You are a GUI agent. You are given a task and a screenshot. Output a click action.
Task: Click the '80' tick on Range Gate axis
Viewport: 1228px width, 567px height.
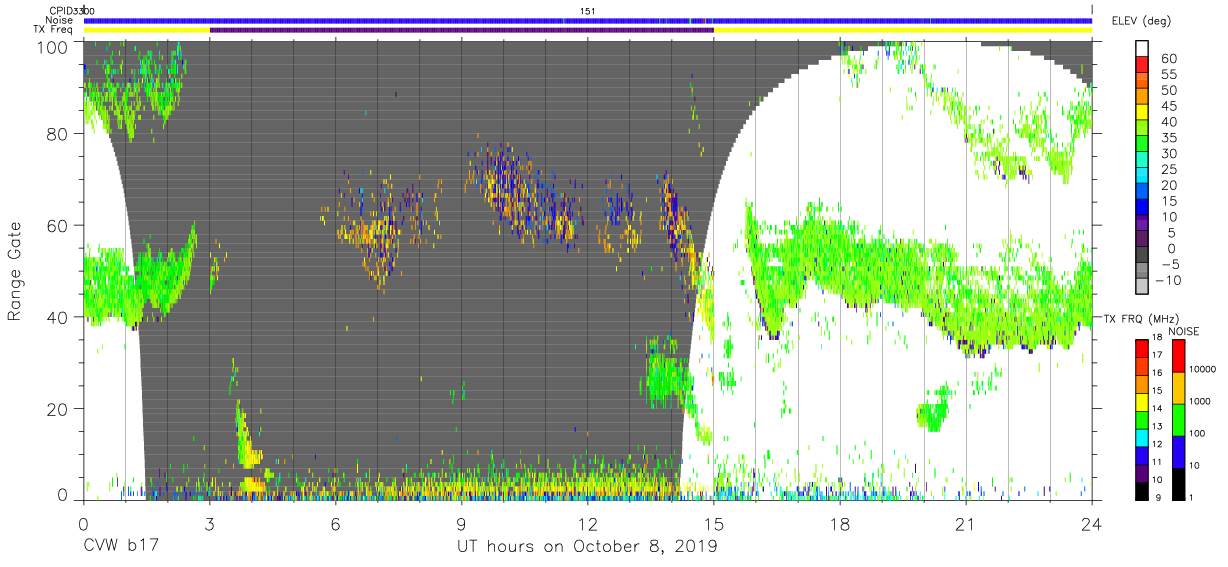[59, 134]
